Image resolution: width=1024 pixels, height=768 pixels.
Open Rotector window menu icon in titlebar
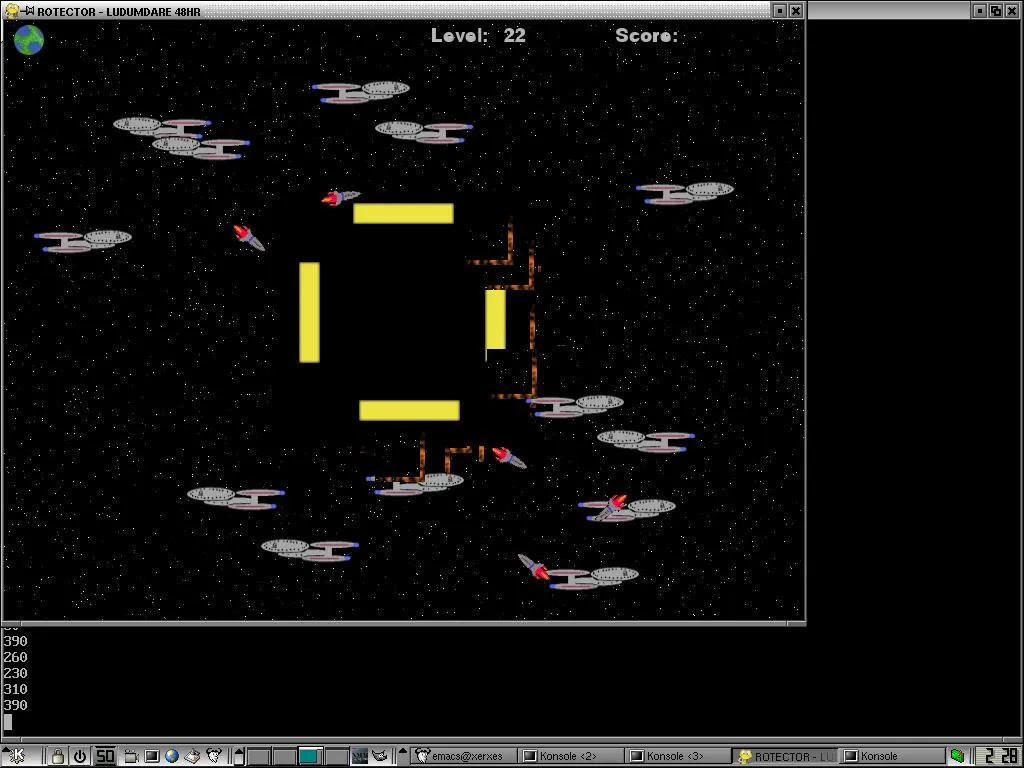point(12,10)
